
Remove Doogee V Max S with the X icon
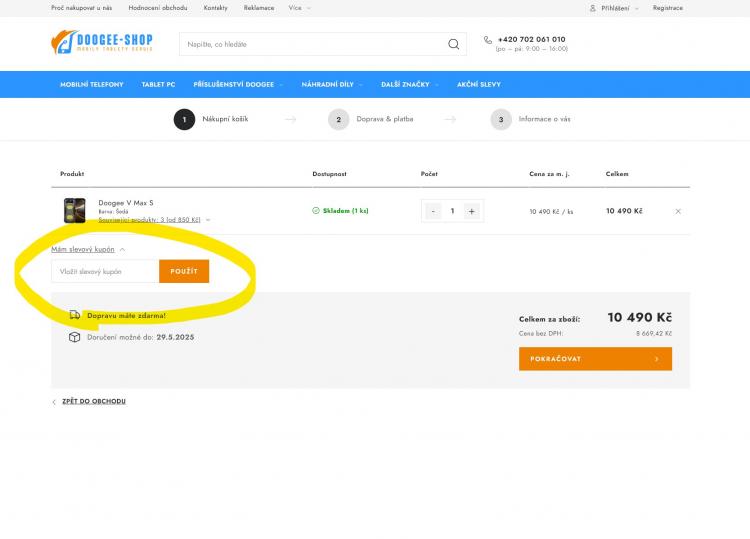click(678, 211)
